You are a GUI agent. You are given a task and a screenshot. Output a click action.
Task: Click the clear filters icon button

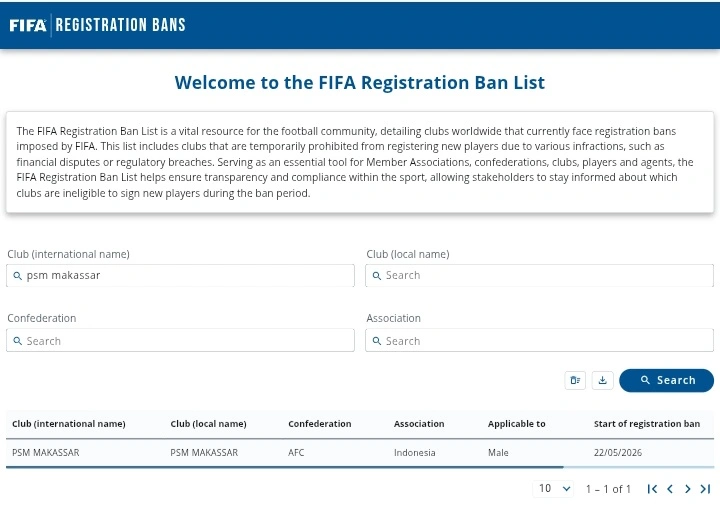tap(575, 381)
